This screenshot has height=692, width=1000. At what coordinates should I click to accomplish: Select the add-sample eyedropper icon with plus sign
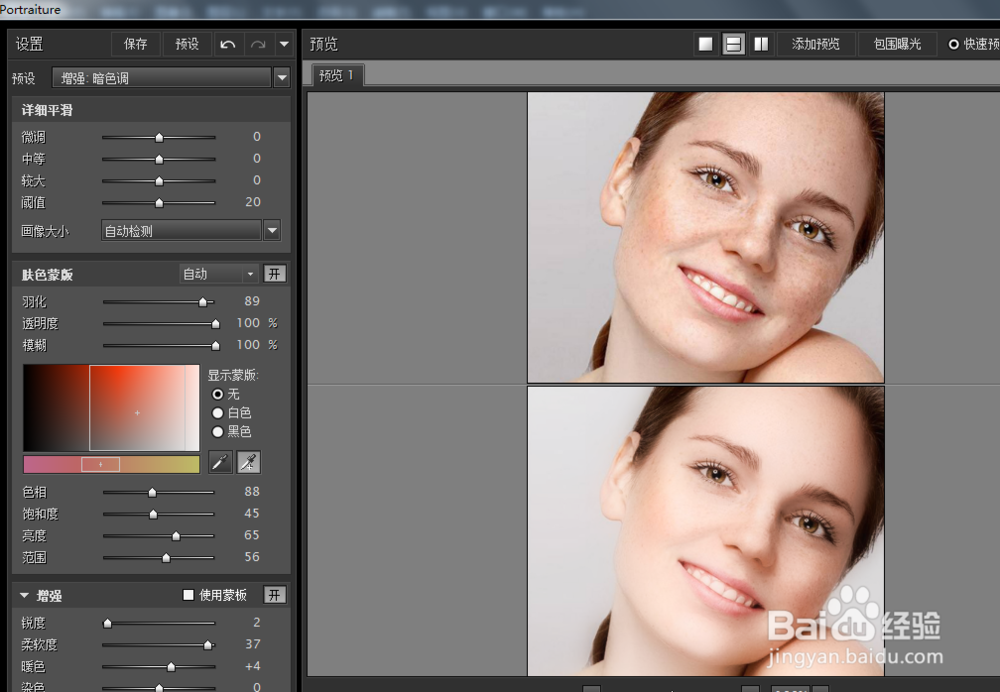coord(247,462)
